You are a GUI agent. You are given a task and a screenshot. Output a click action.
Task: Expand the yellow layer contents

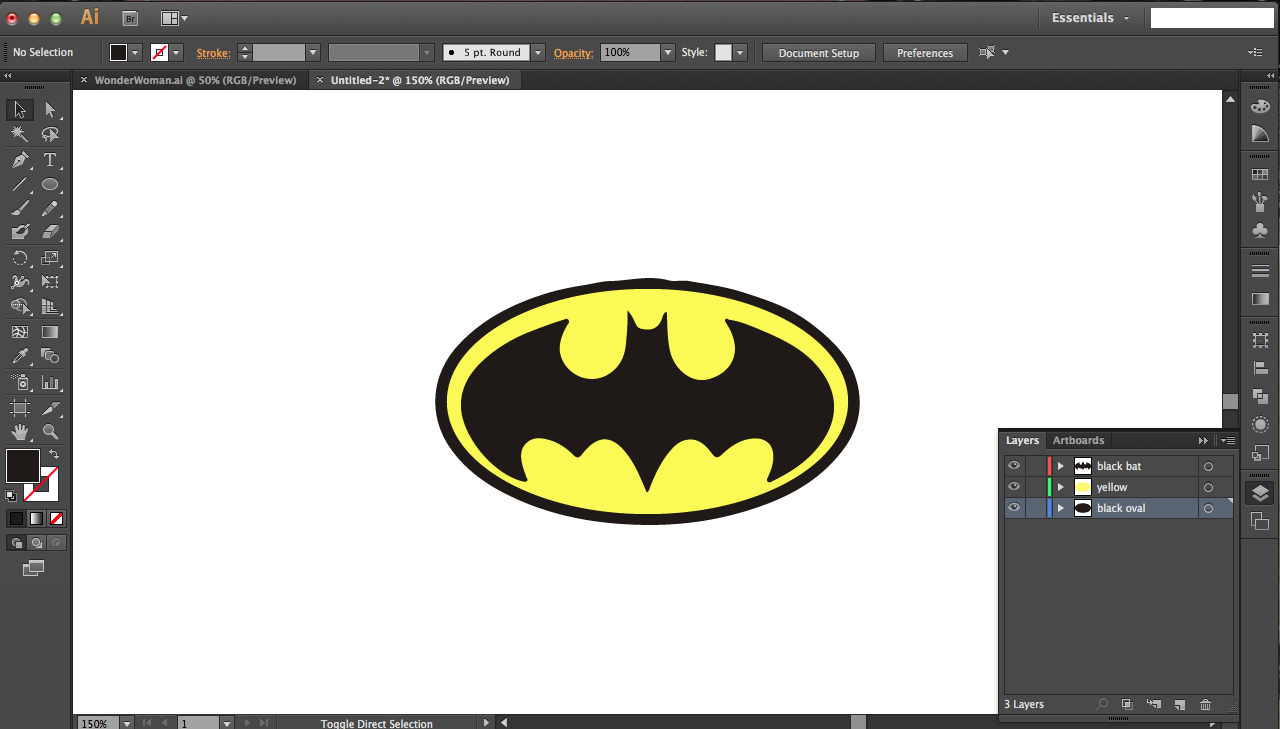pyautogui.click(x=1061, y=487)
